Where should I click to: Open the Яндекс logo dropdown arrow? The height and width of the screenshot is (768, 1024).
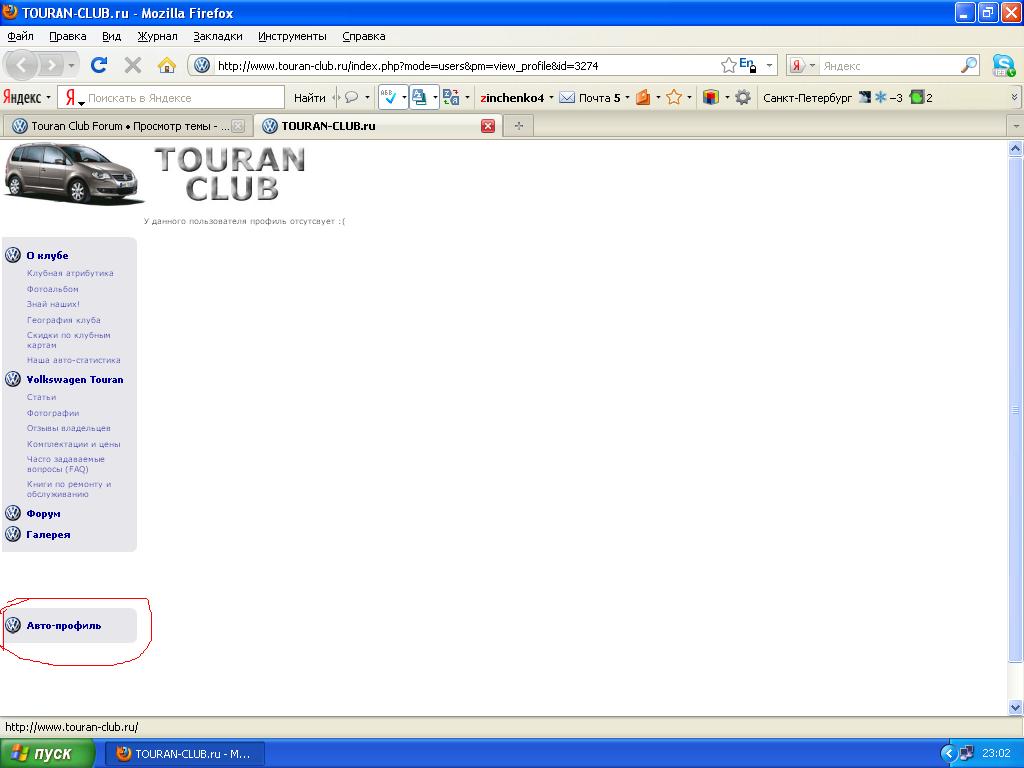[x=48, y=98]
